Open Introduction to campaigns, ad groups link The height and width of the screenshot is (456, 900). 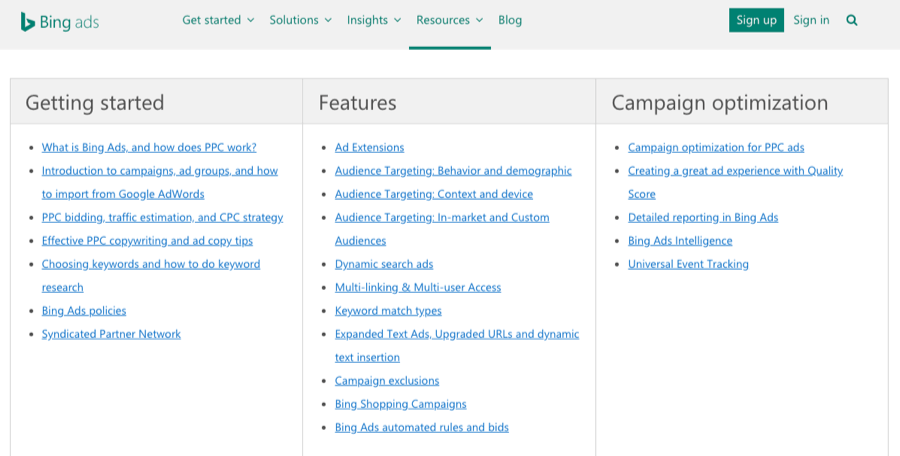click(x=160, y=182)
